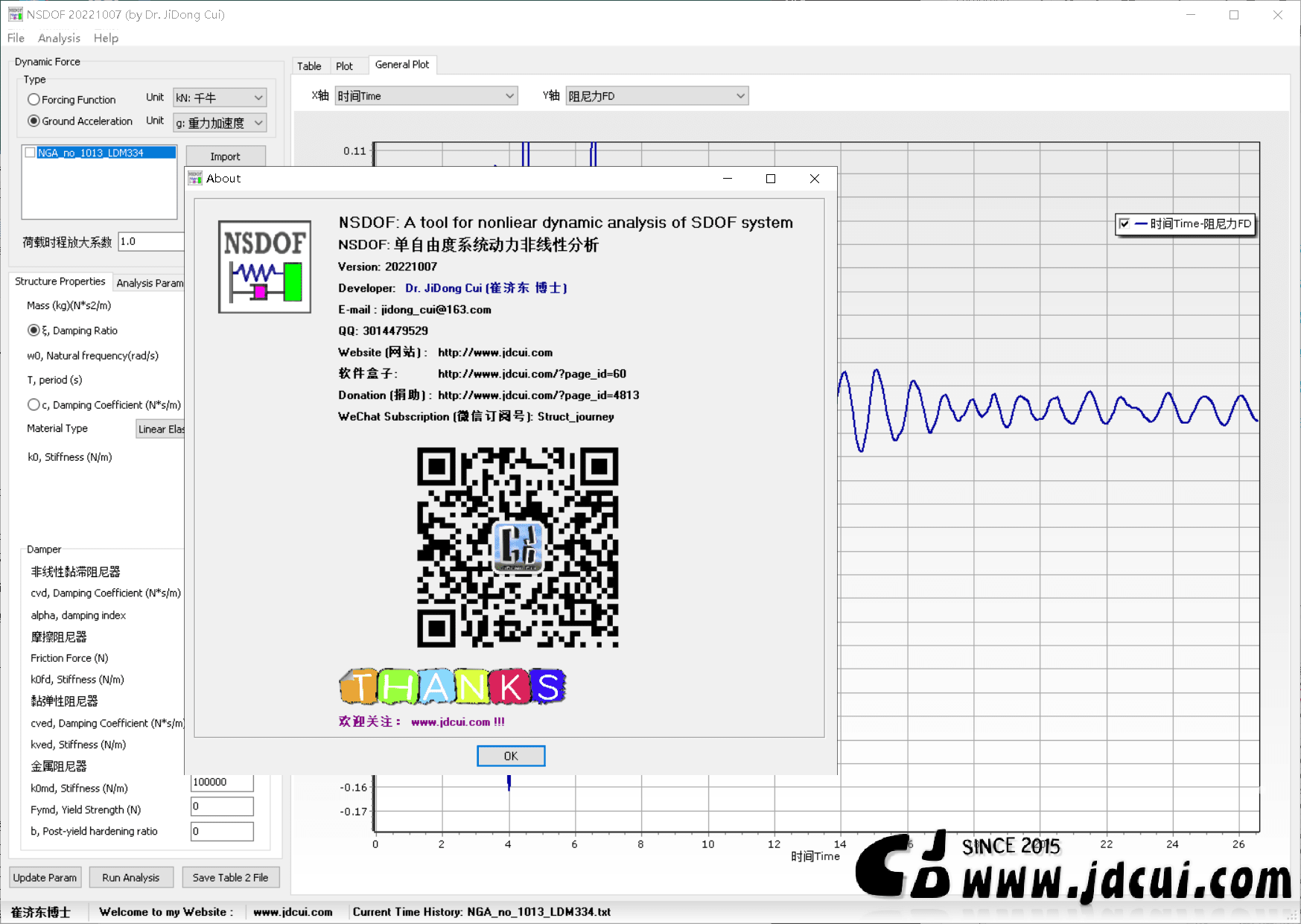The width and height of the screenshot is (1301, 924).
Task: Open the g acceleration unit dropdown
Action: click(220, 123)
